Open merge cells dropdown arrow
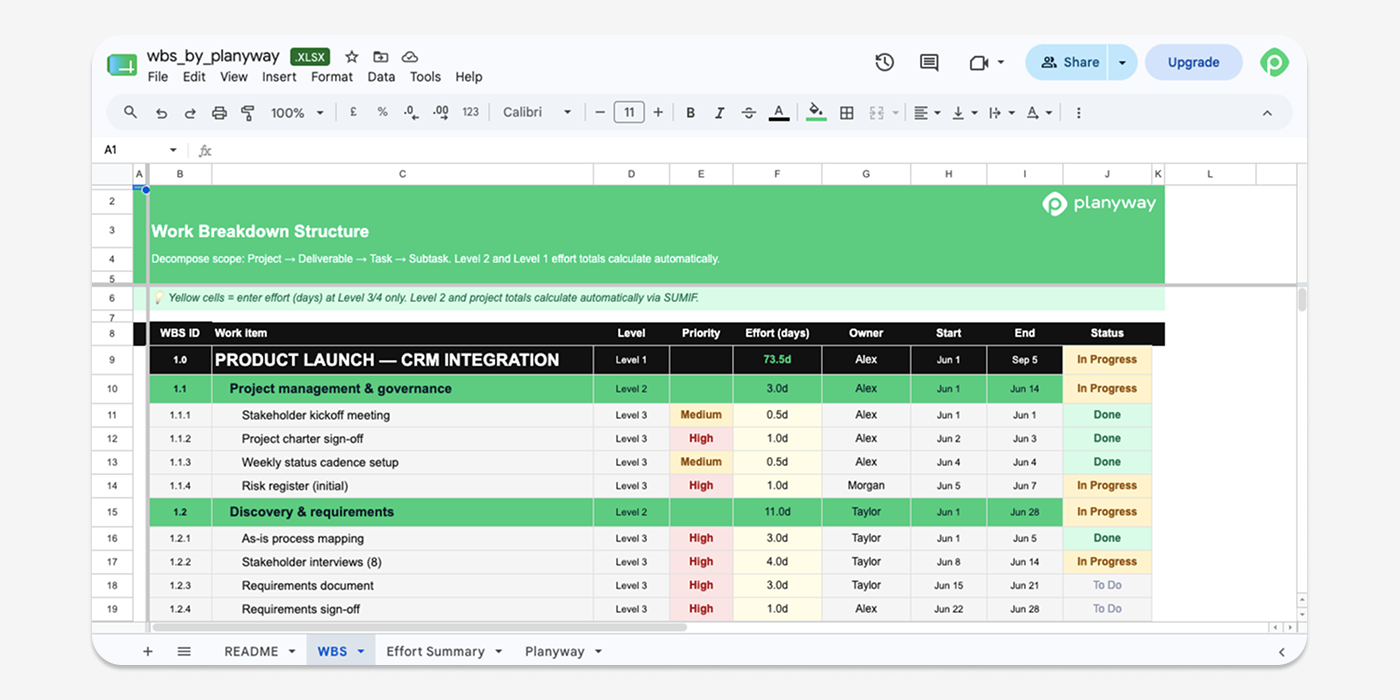 [x=896, y=113]
